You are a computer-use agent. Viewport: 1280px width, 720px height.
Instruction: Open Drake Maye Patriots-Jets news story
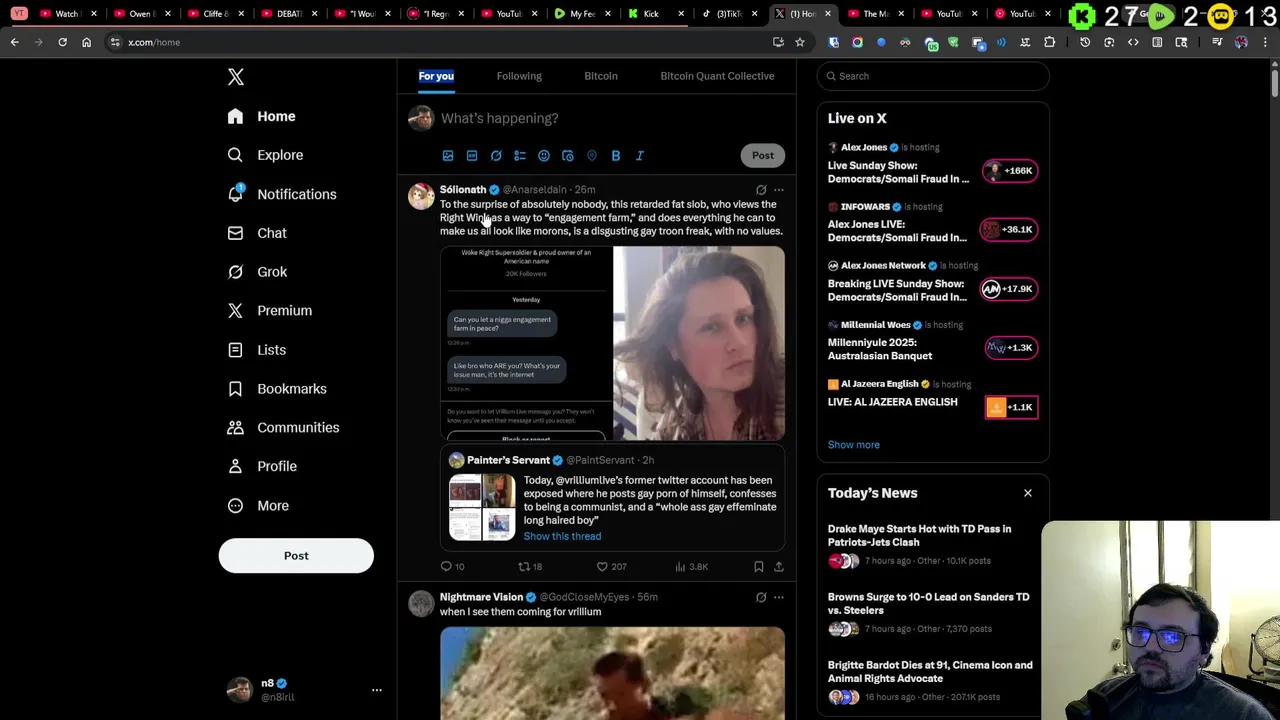(933, 545)
